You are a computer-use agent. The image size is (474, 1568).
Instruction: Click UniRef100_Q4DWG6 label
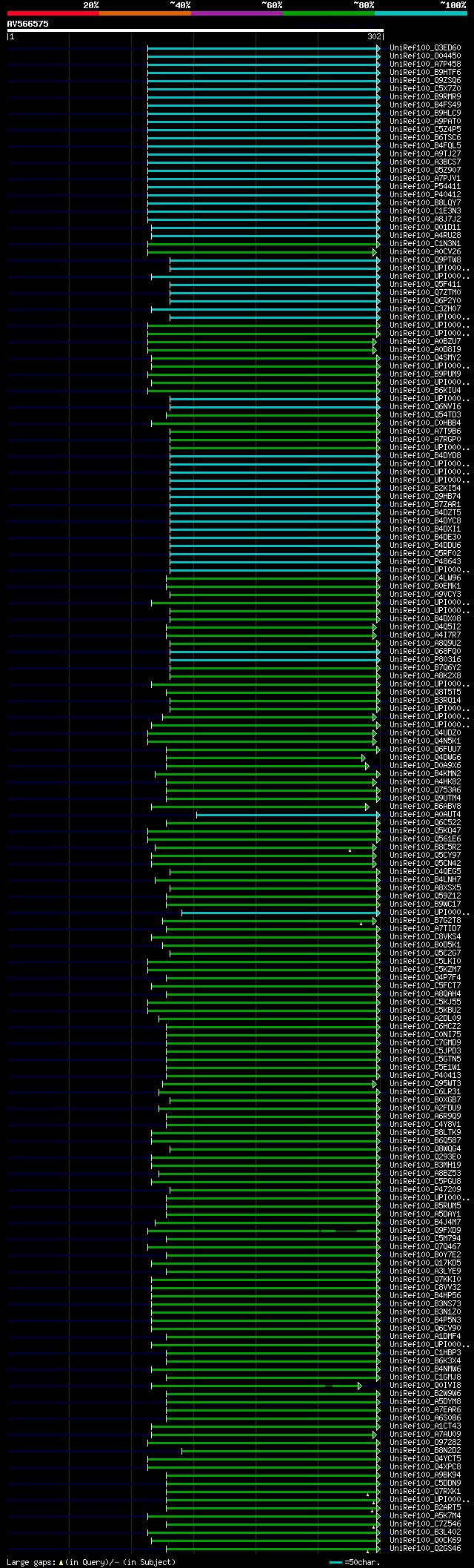tap(425, 757)
